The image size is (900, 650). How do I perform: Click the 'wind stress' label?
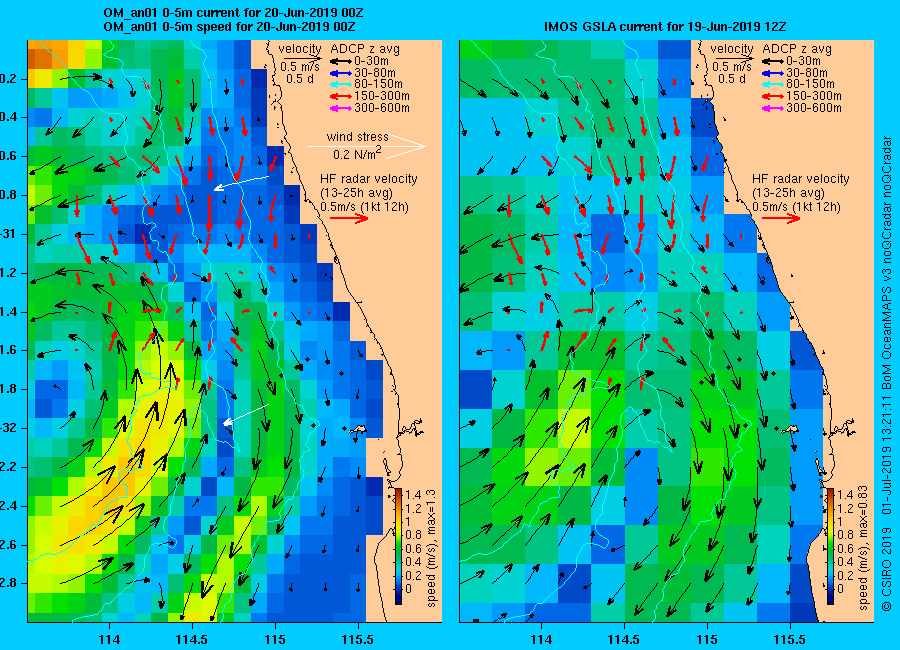tap(358, 137)
